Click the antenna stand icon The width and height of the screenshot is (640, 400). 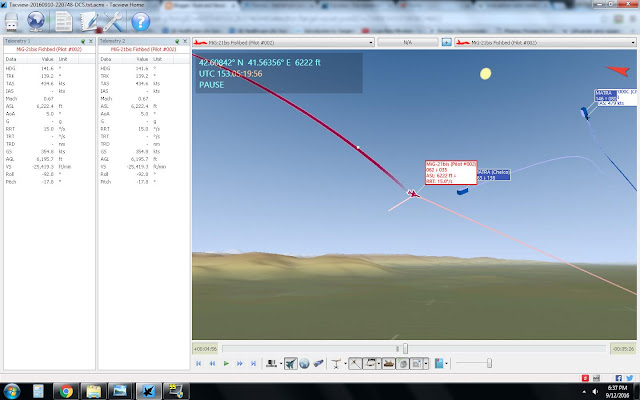point(336,363)
